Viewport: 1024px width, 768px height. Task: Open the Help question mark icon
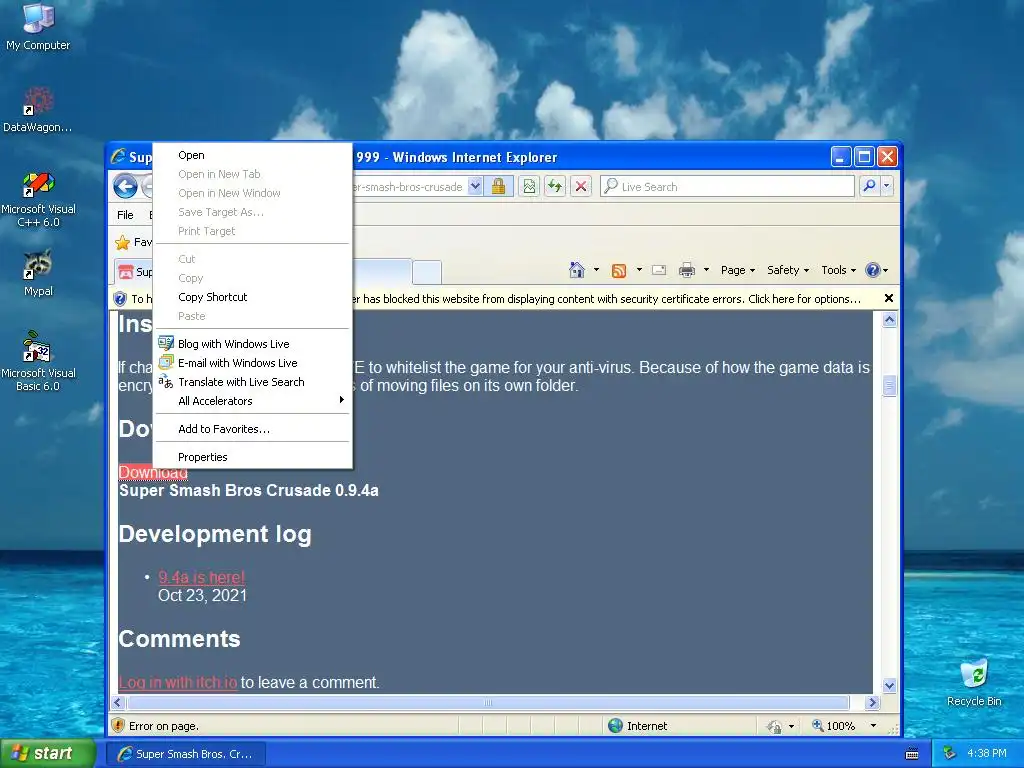tap(872, 270)
